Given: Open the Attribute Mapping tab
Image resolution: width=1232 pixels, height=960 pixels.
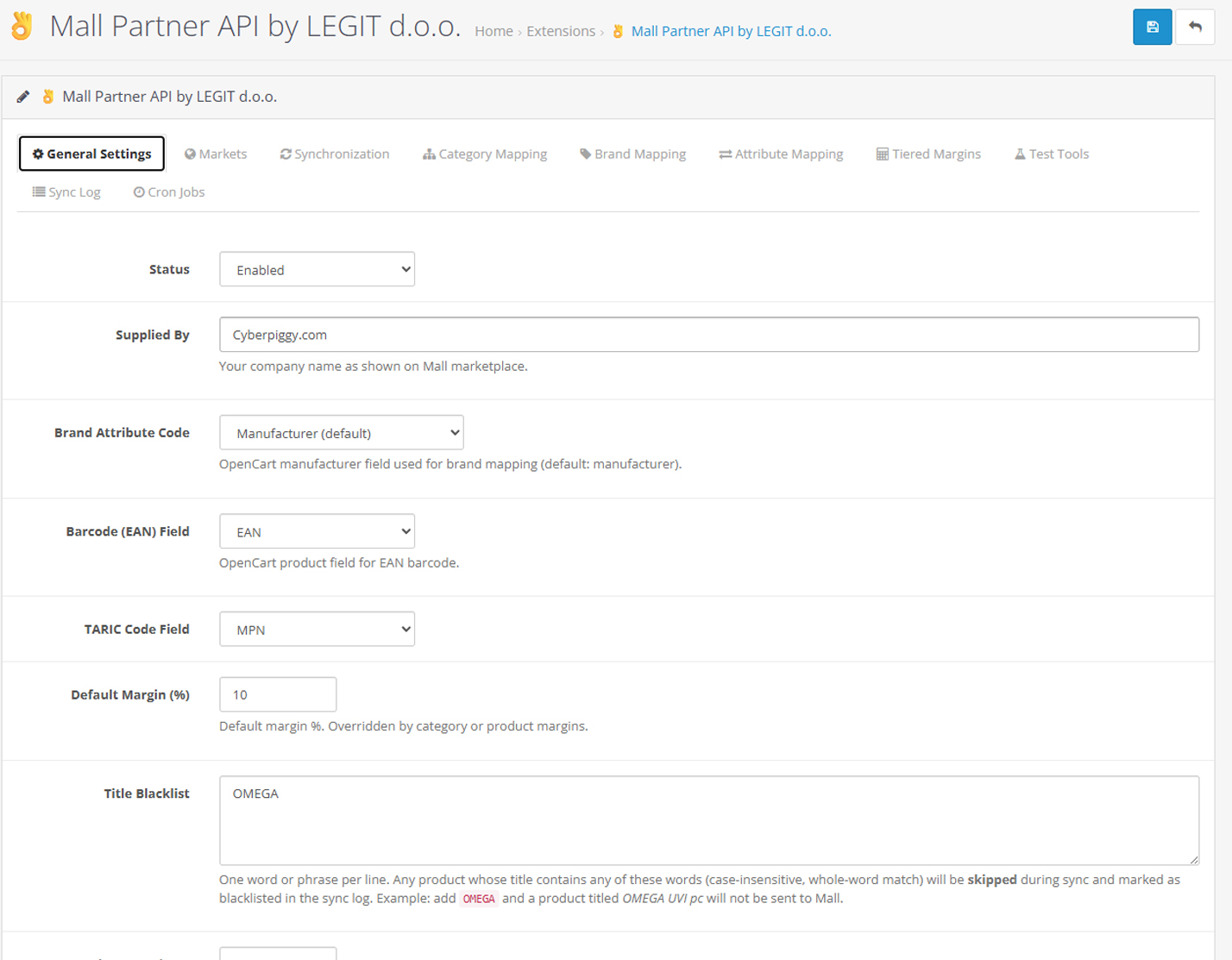Looking at the screenshot, I should coord(781,154).
